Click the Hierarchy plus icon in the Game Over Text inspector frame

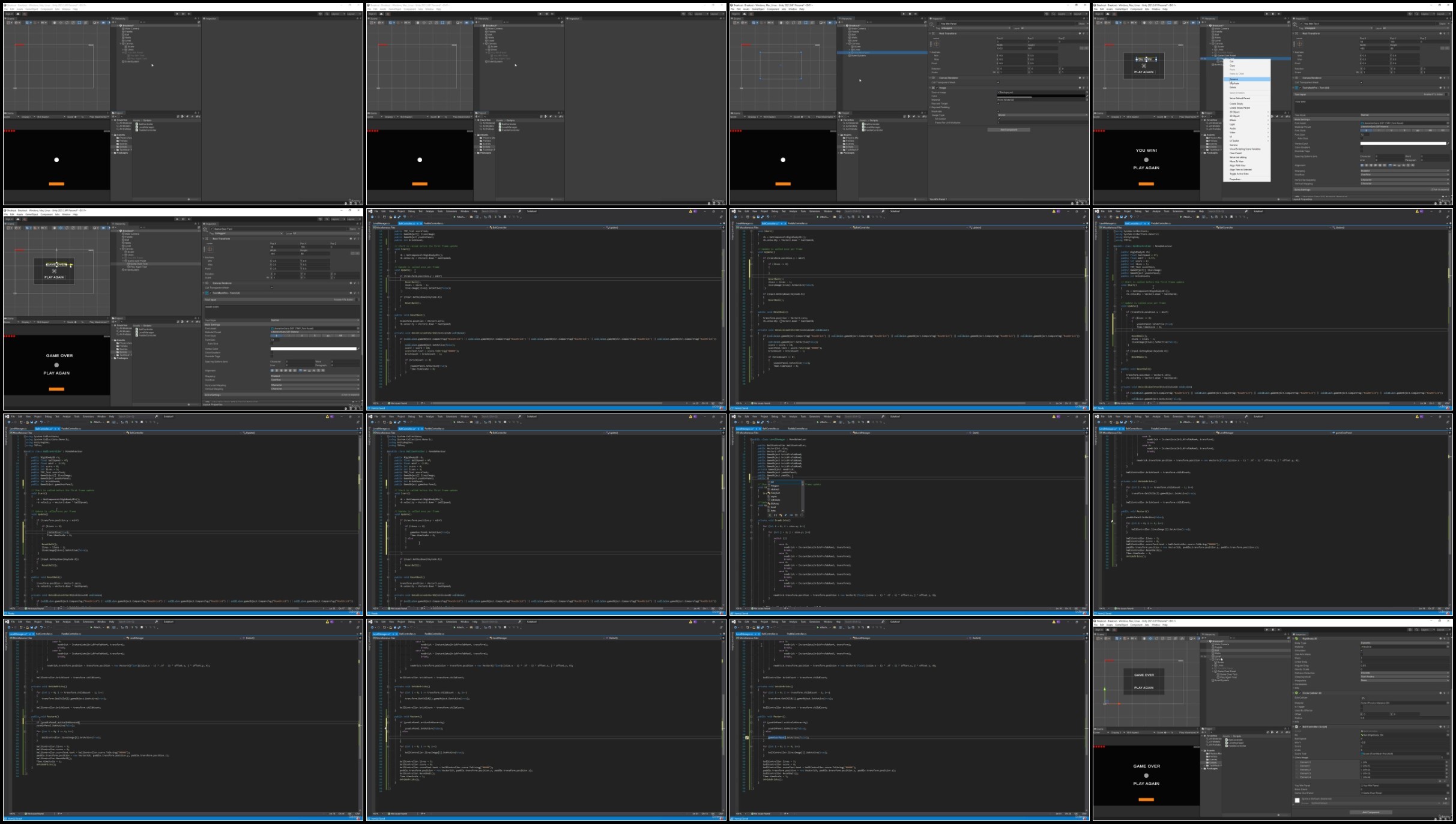coord(113,227)
